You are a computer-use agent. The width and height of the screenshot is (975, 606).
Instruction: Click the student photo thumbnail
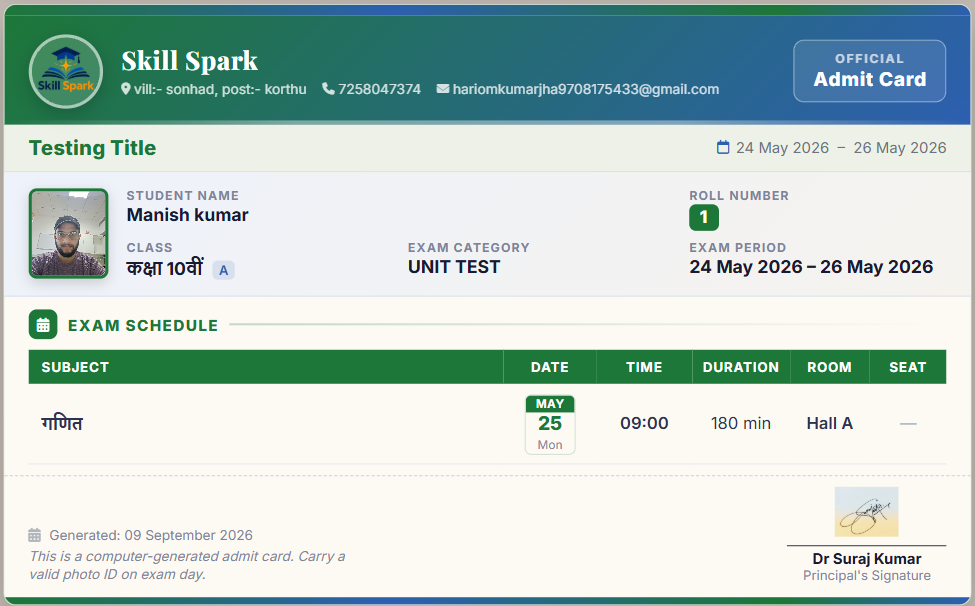pyautogui.click(x=68, y=233)
